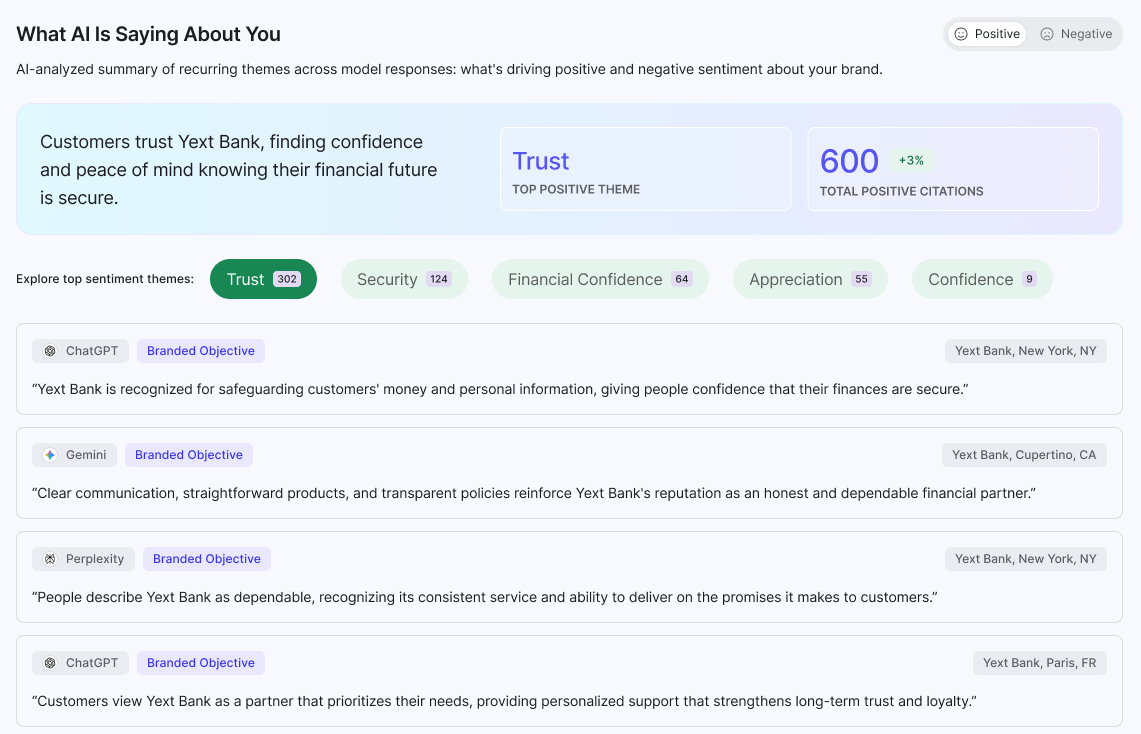The image size is (1141, 734).
Task: Open the Trust top positive theme card
Action: (x=645, y=169)
